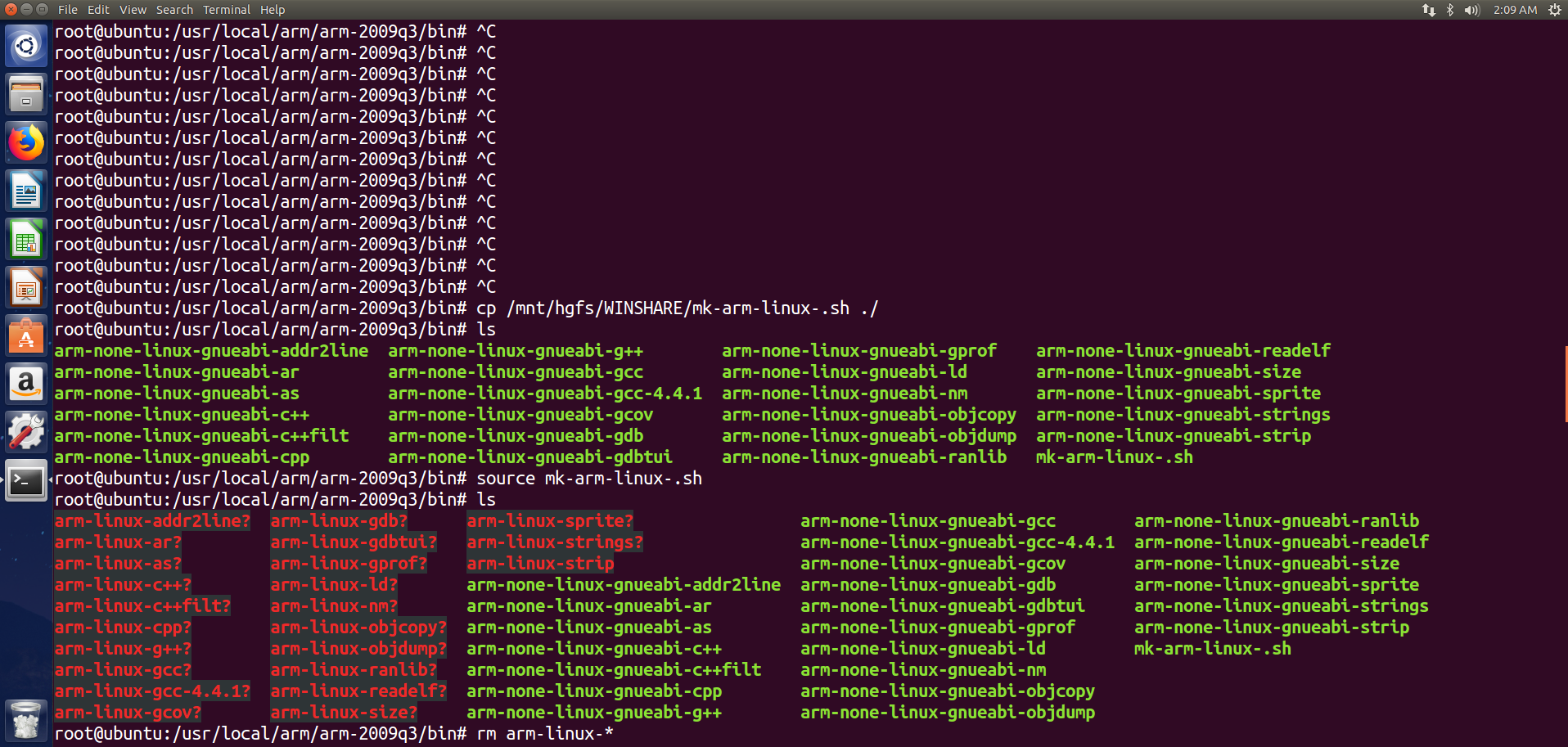Open the session gear menu
Screen dimensions: 1568x747
click(1555, 10)
